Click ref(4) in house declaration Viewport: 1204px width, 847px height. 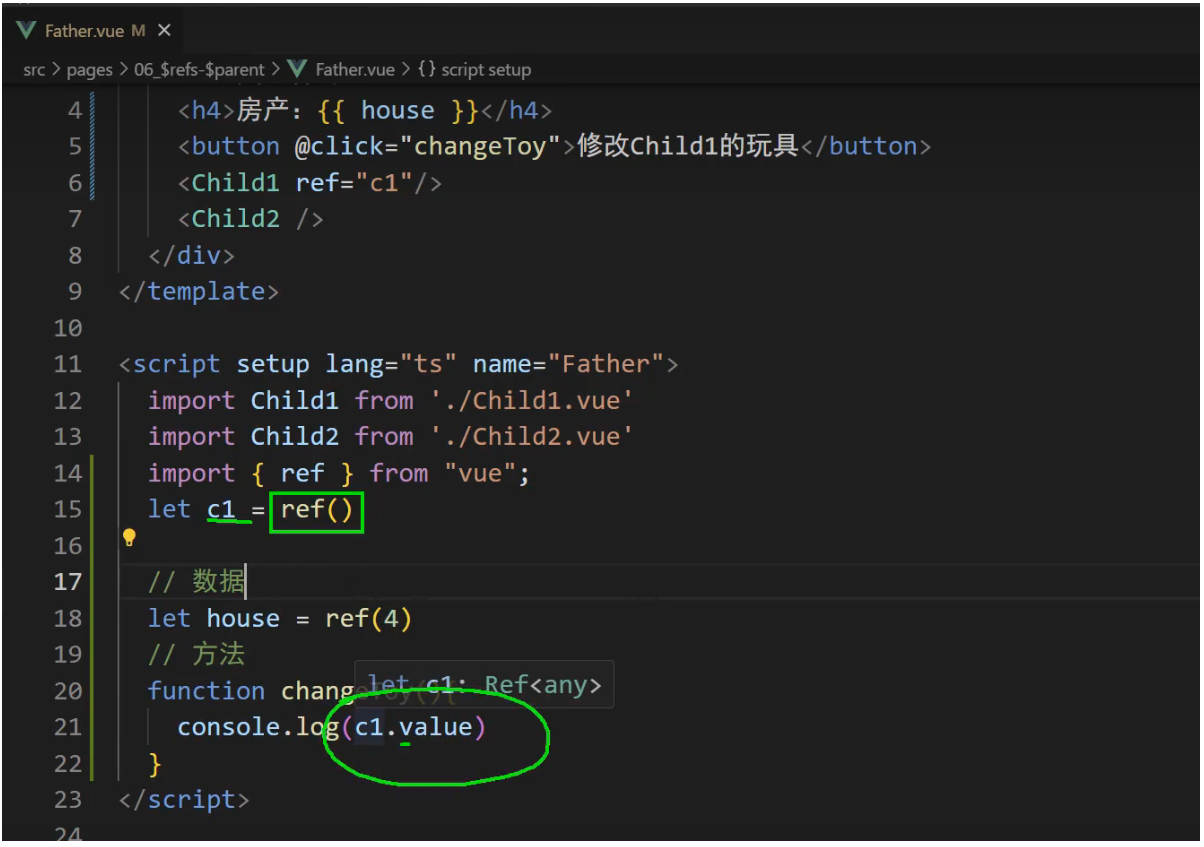pyautogui.click(x=369, y=618)
